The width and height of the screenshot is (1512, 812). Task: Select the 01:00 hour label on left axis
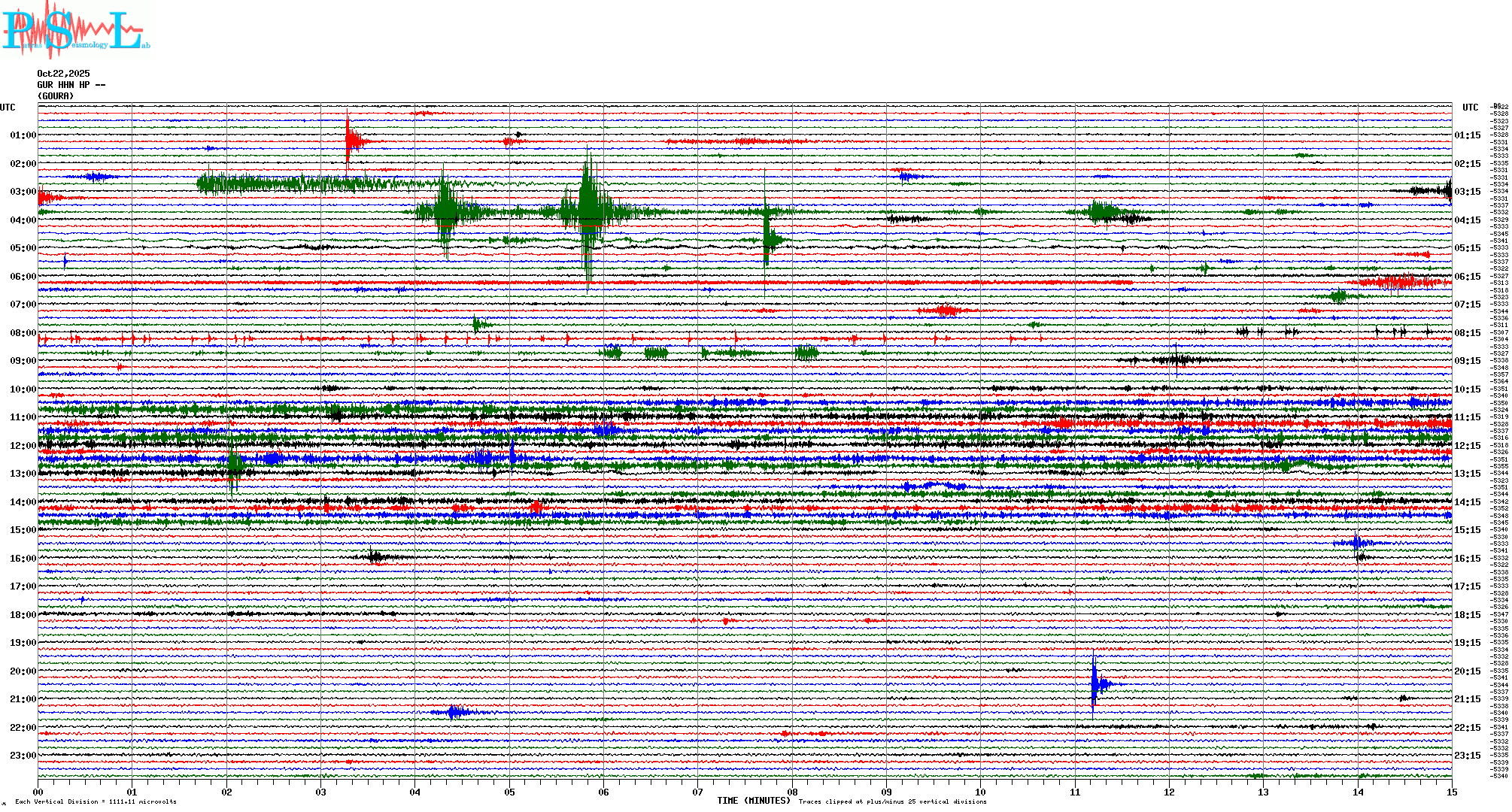(x=23, y=135)
